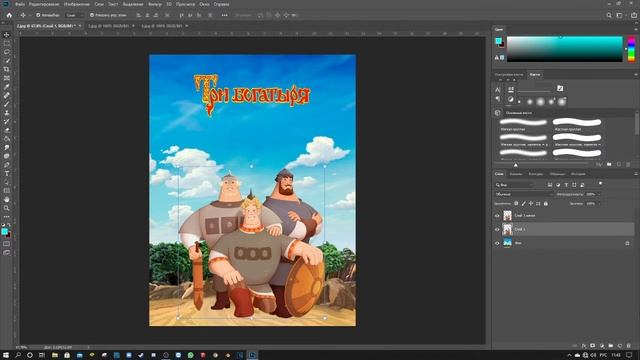
Task: Select the Lasso tool
Action: 7,52
